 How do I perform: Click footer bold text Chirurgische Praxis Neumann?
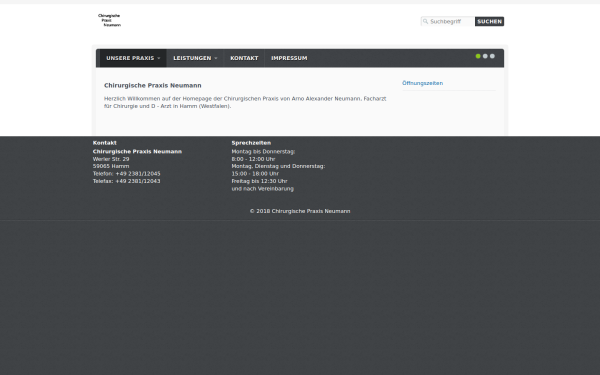[137, 152]
